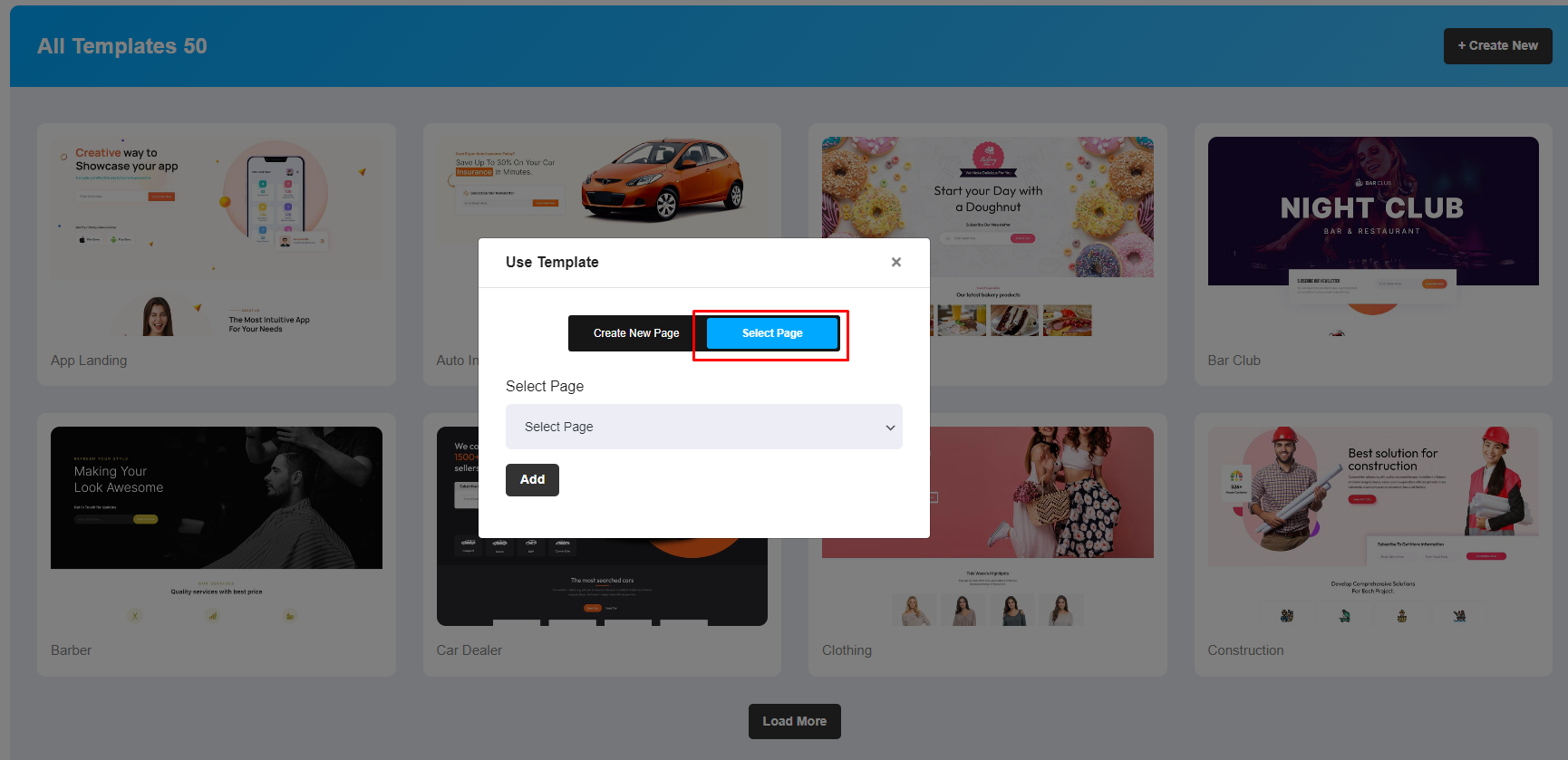Close the Use Template dialog
Viewport: 1568px width, 760px height.
point(895,262)
